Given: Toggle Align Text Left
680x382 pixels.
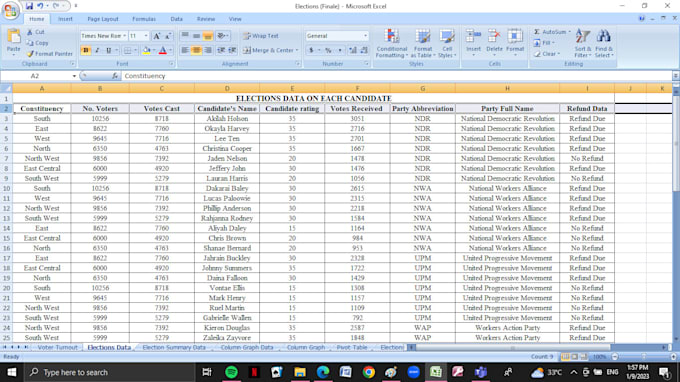Looking at the screenshot, I should click(x=185, y=50).
